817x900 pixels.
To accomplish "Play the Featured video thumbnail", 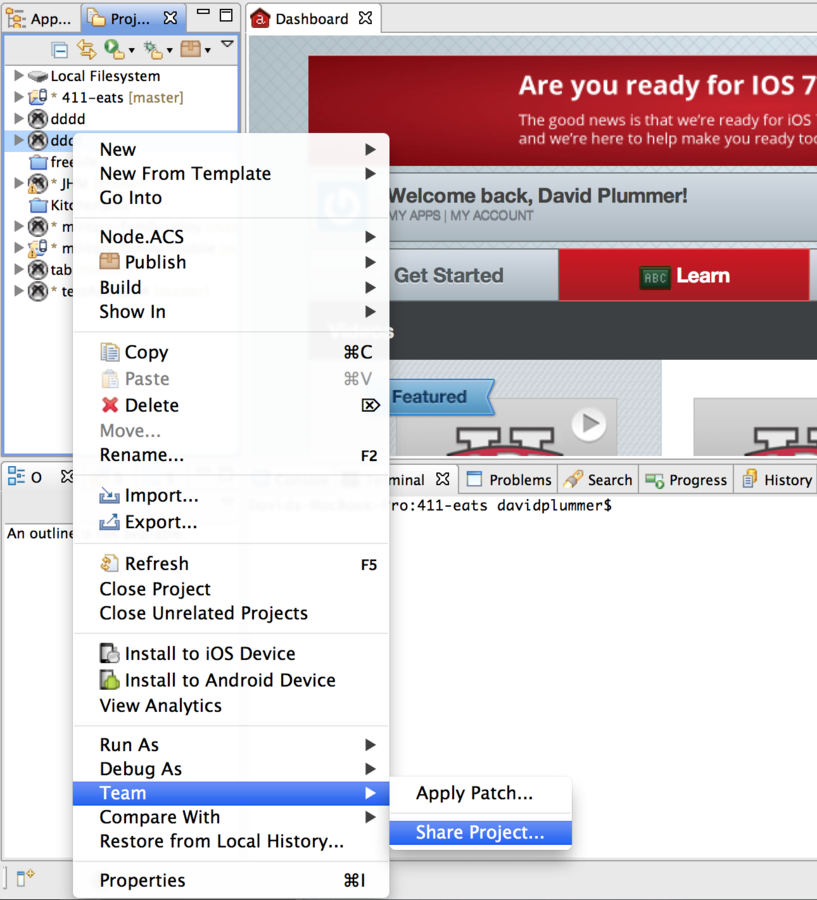I will 589,424.
